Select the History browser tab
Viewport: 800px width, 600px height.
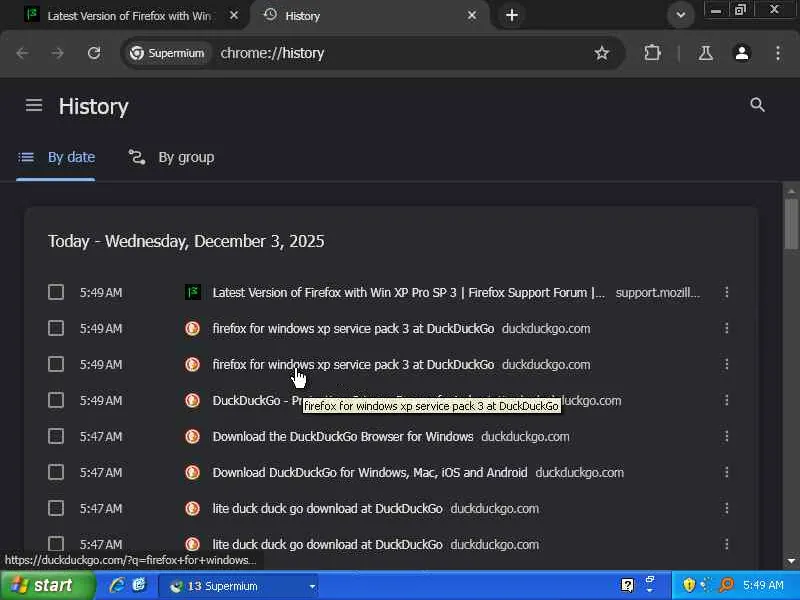(x=370, y=16)
